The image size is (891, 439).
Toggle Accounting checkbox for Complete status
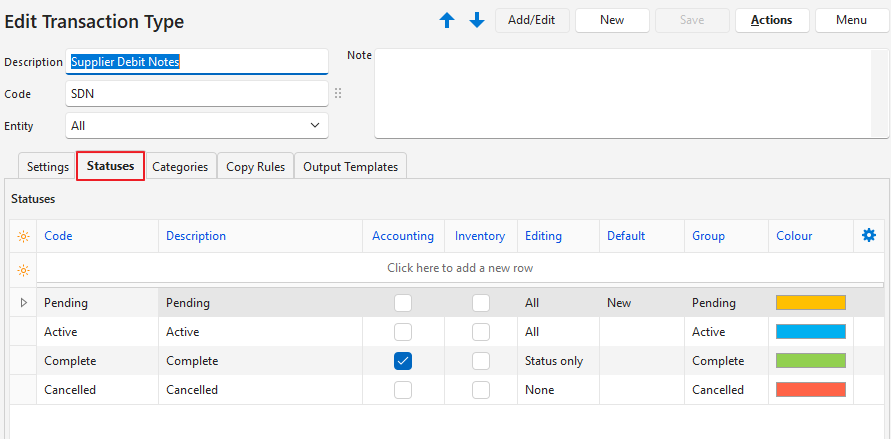[x=403, y=361]
